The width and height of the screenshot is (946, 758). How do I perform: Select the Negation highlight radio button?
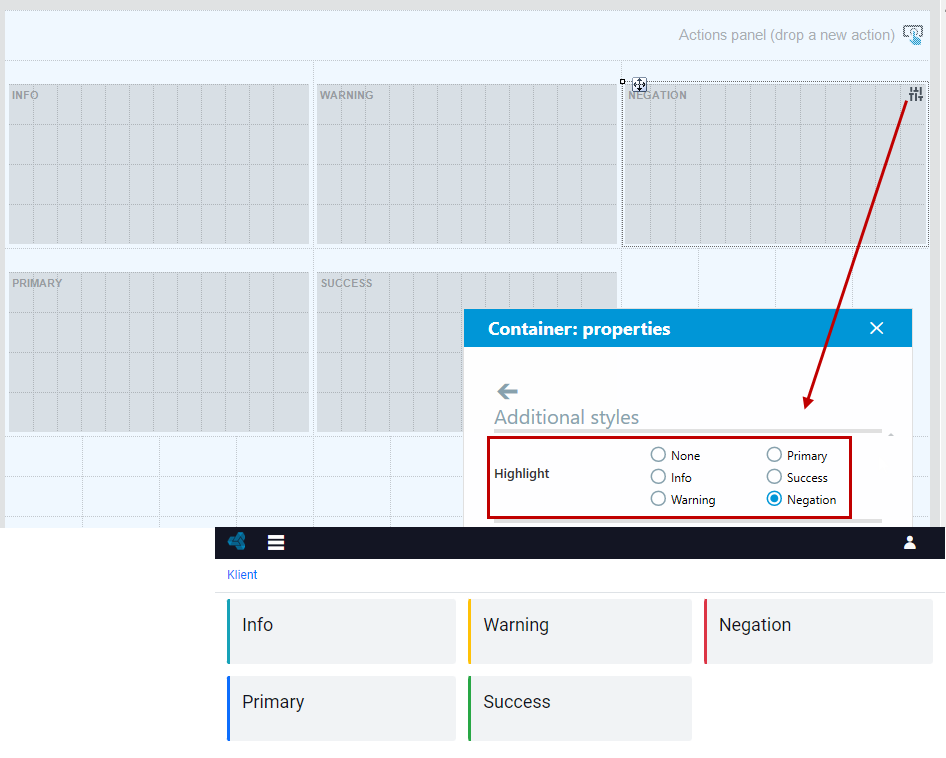[x=774, y=498]
